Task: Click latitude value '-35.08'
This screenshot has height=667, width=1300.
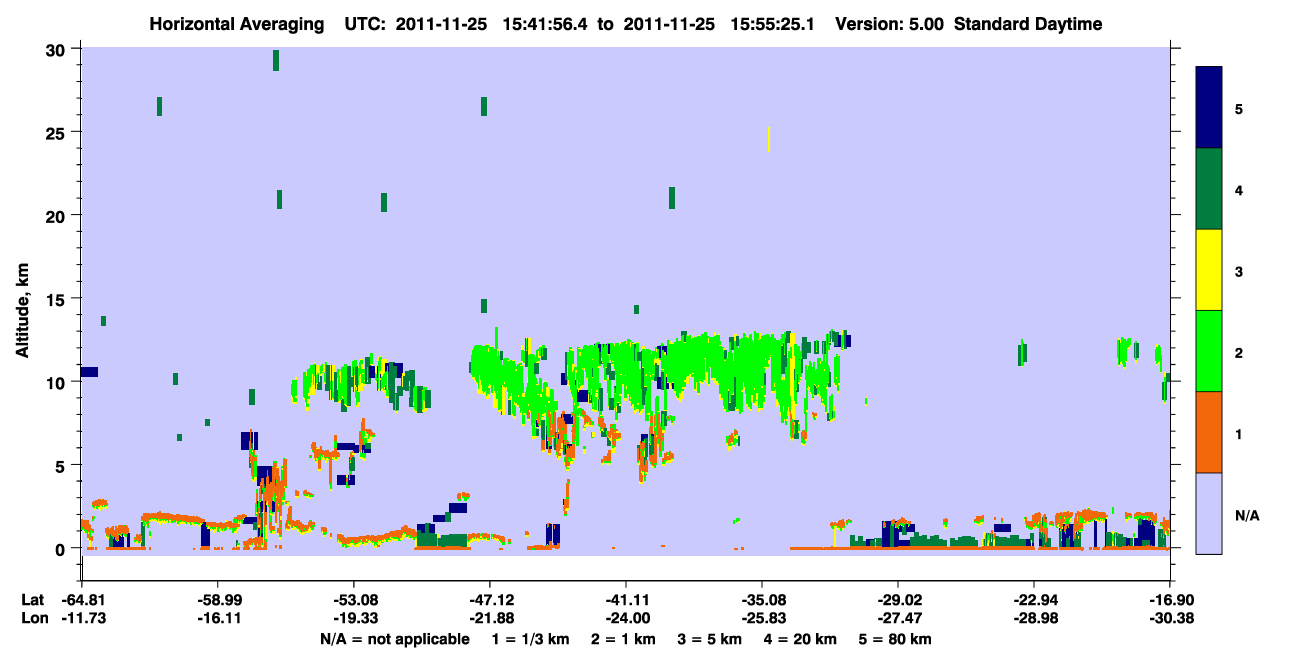Action: point(762,600)
